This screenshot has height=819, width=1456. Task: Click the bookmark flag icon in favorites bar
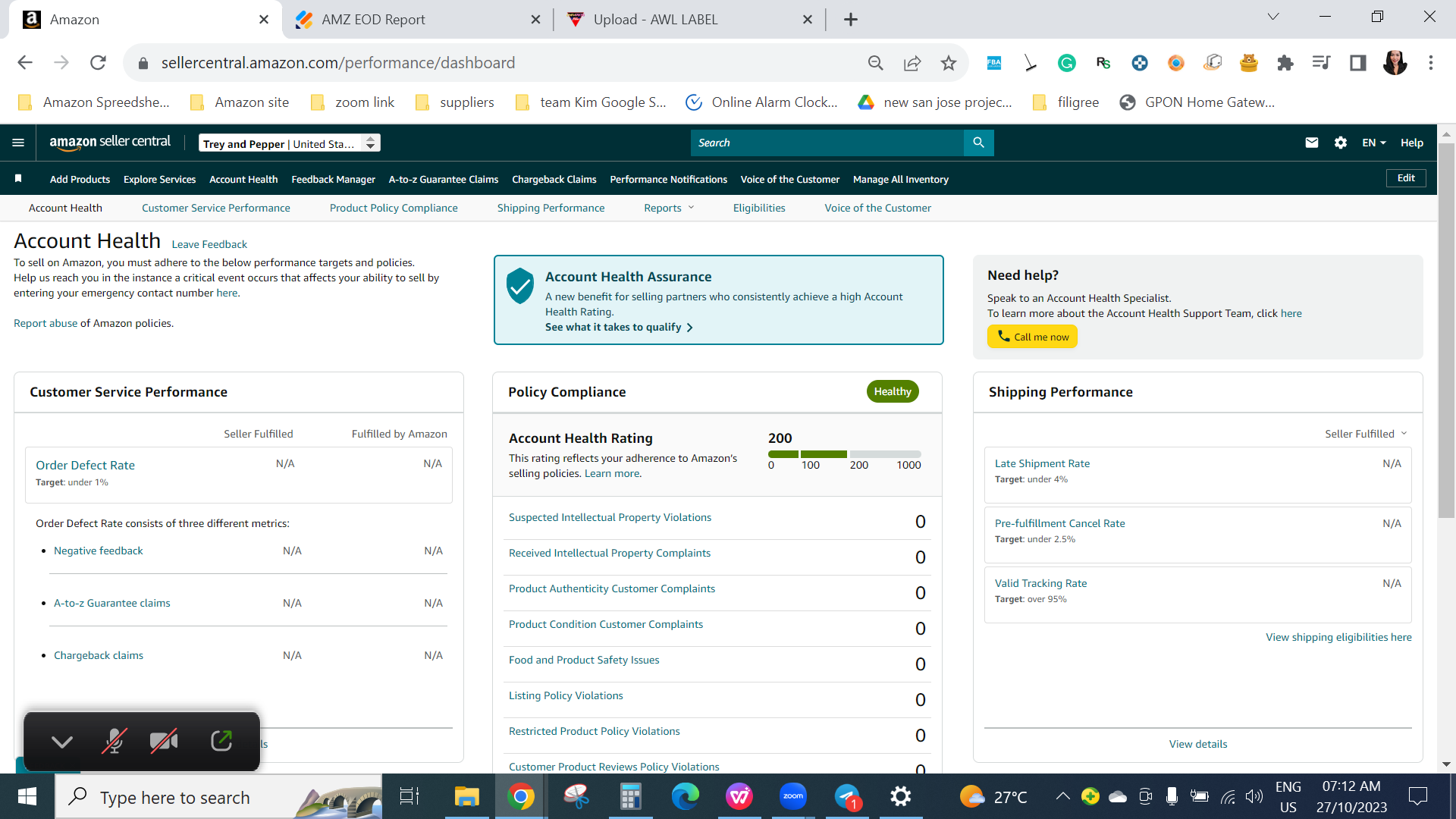click(x=18, y=179)
